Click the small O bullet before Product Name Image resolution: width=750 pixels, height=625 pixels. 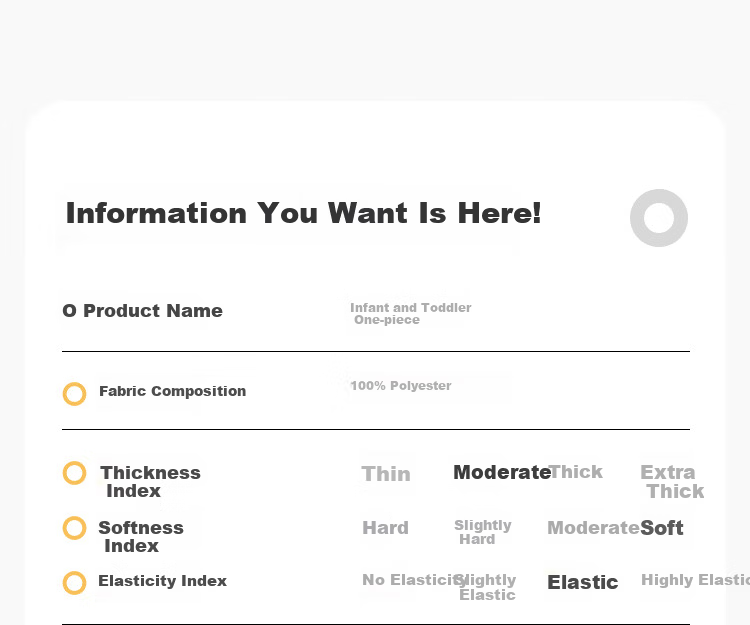click(69, 311)
